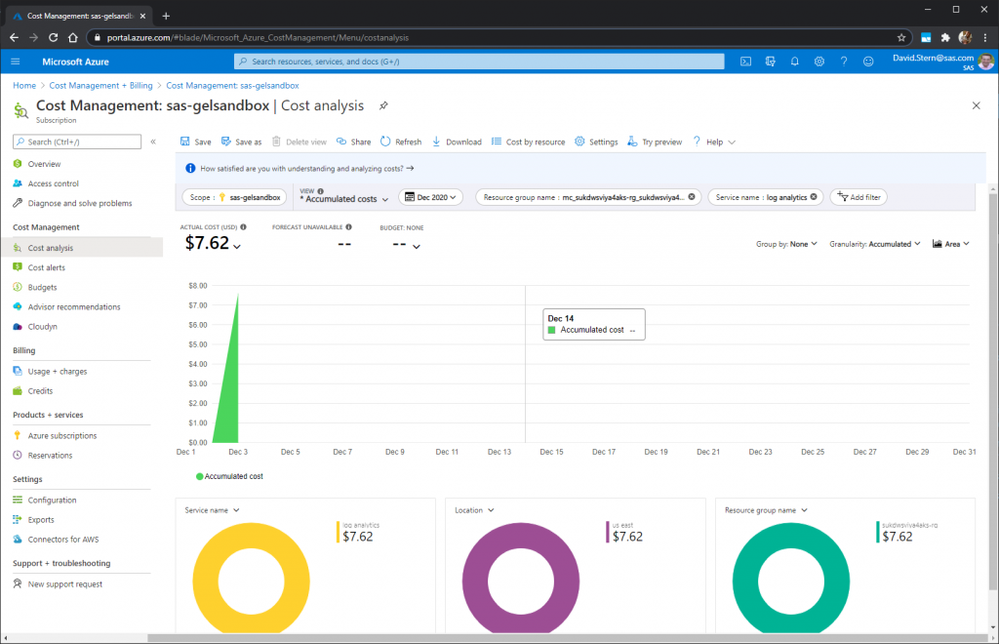Open portal settings gear icon
This screenshot has width=999, height=644.
[819, 62]
